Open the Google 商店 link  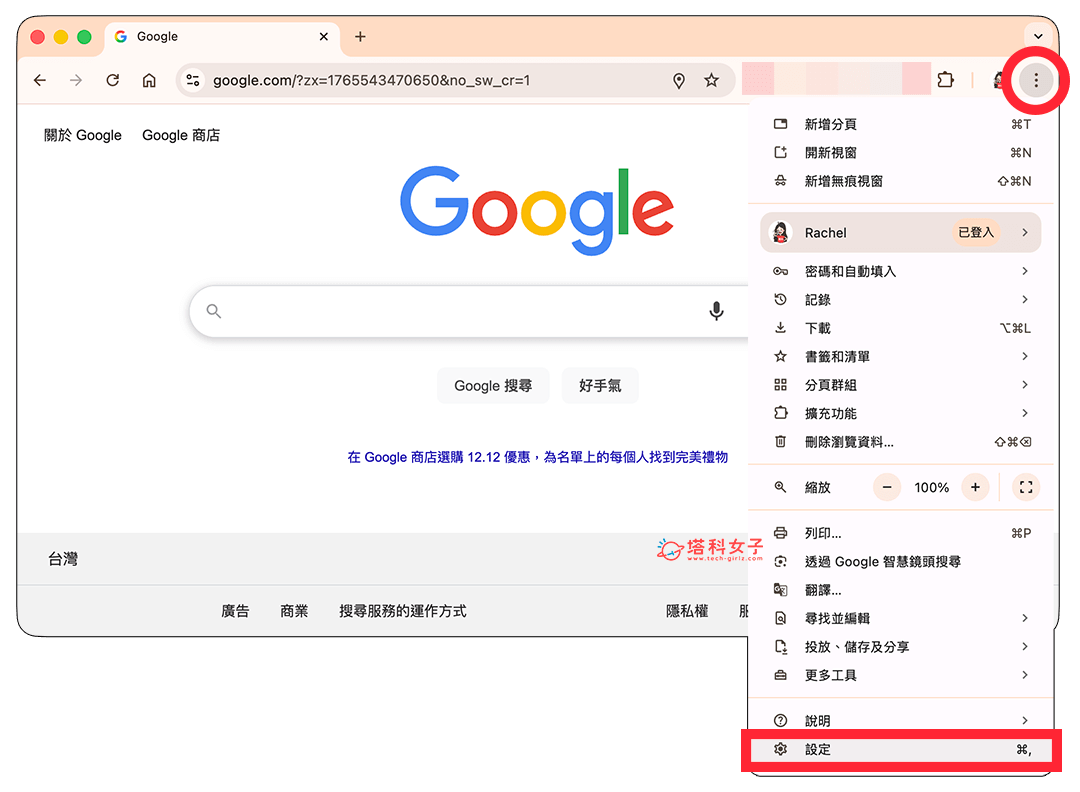click(x=181, y=135)
